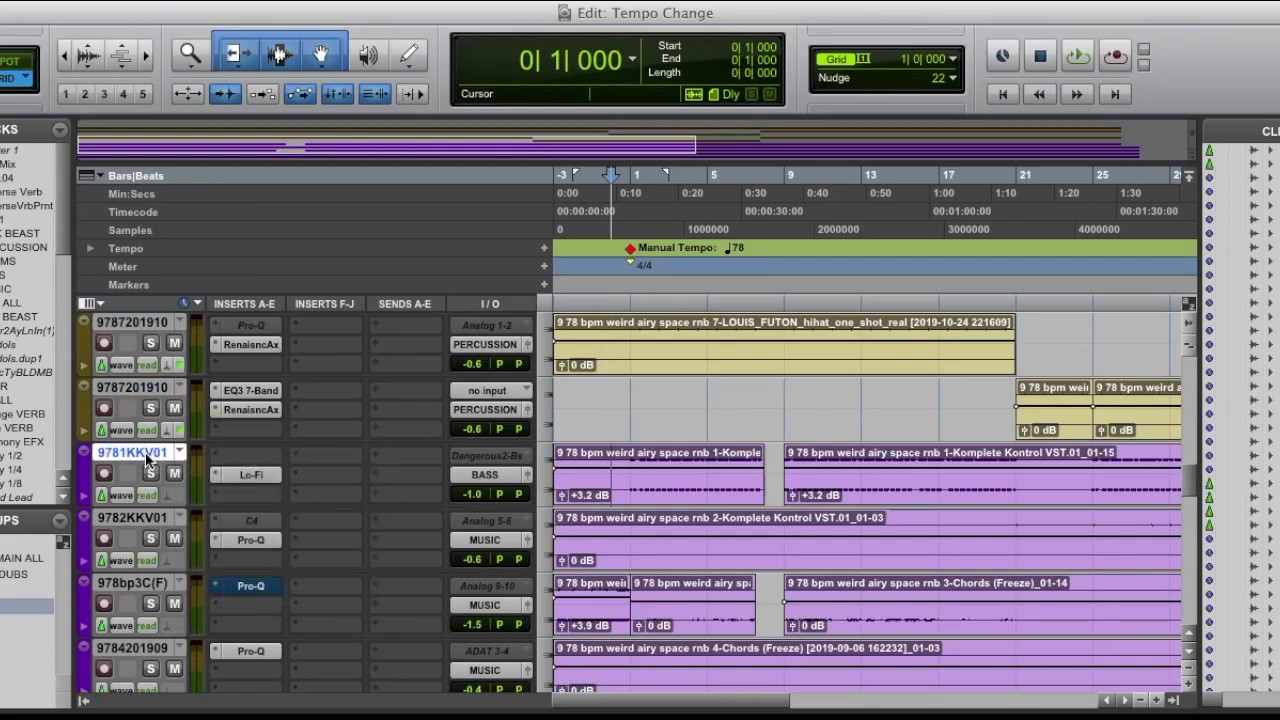Select the Pencil tool
Image resolution: width=1280 pixels, height=720 pixels.
click(409, 55)
